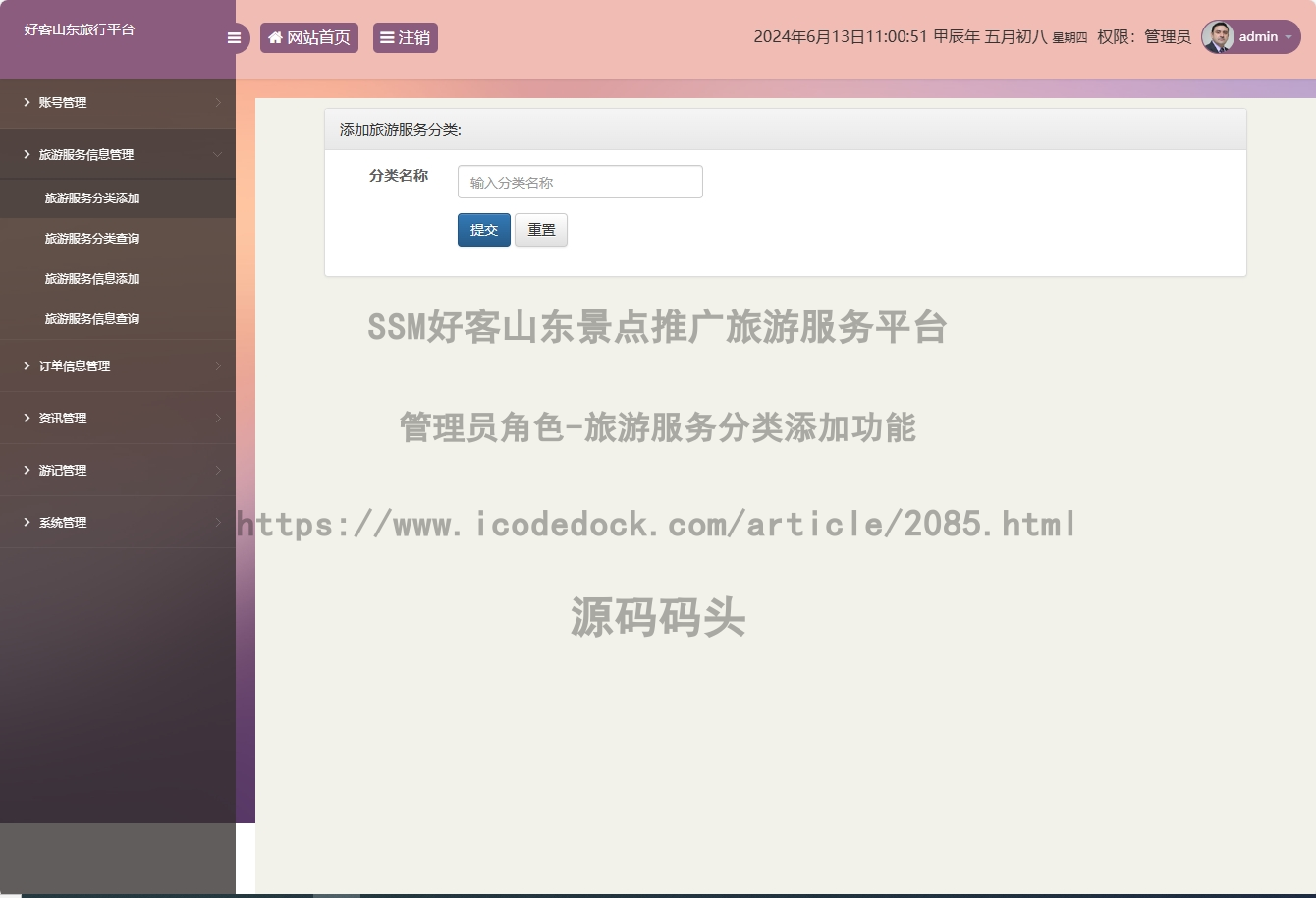Click the 权限: 管理员 text

tap(1144, 37)
